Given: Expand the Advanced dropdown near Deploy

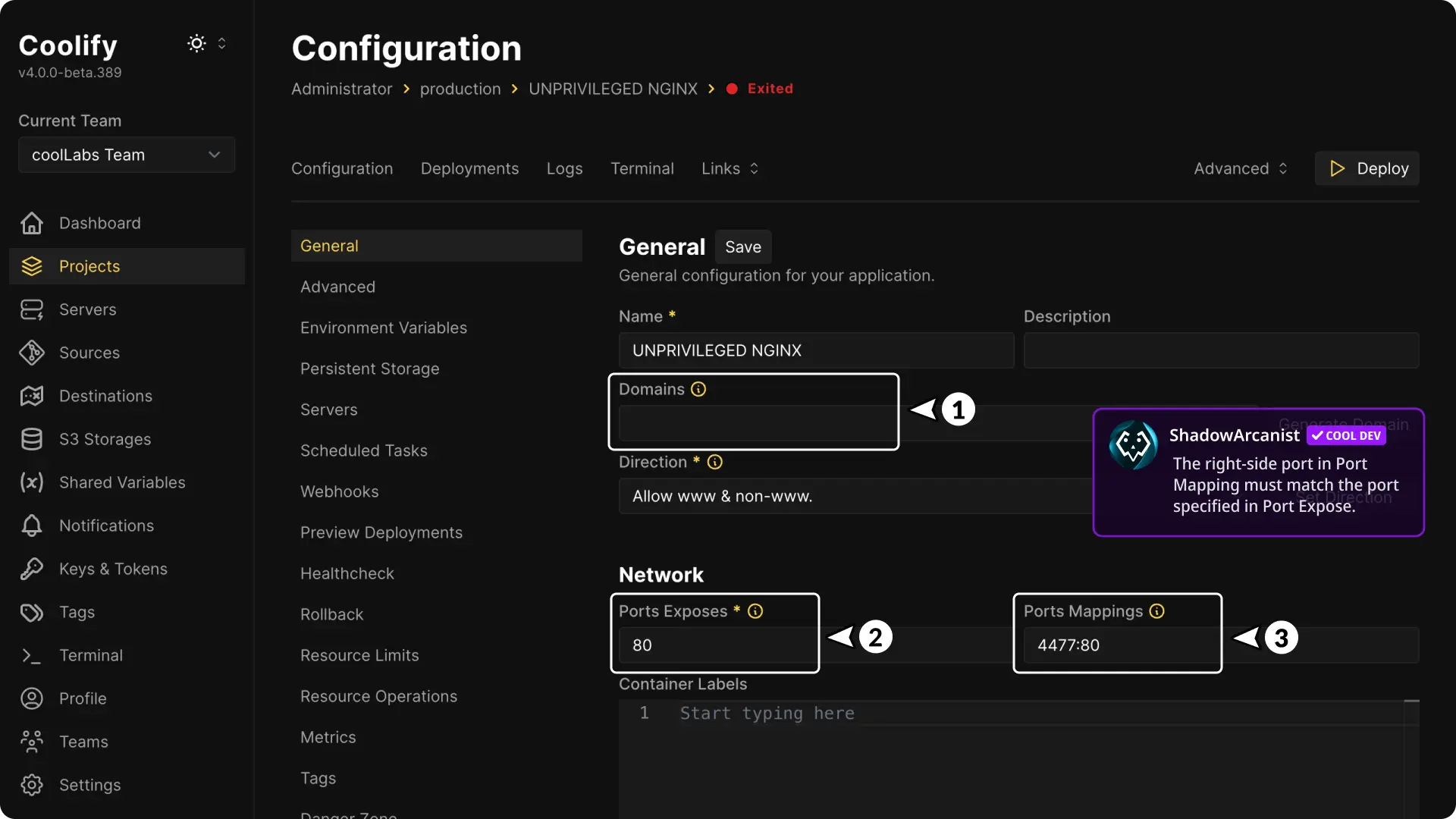Looking at the screenshot, I should pyautogui.click(x=1241, y=168).
